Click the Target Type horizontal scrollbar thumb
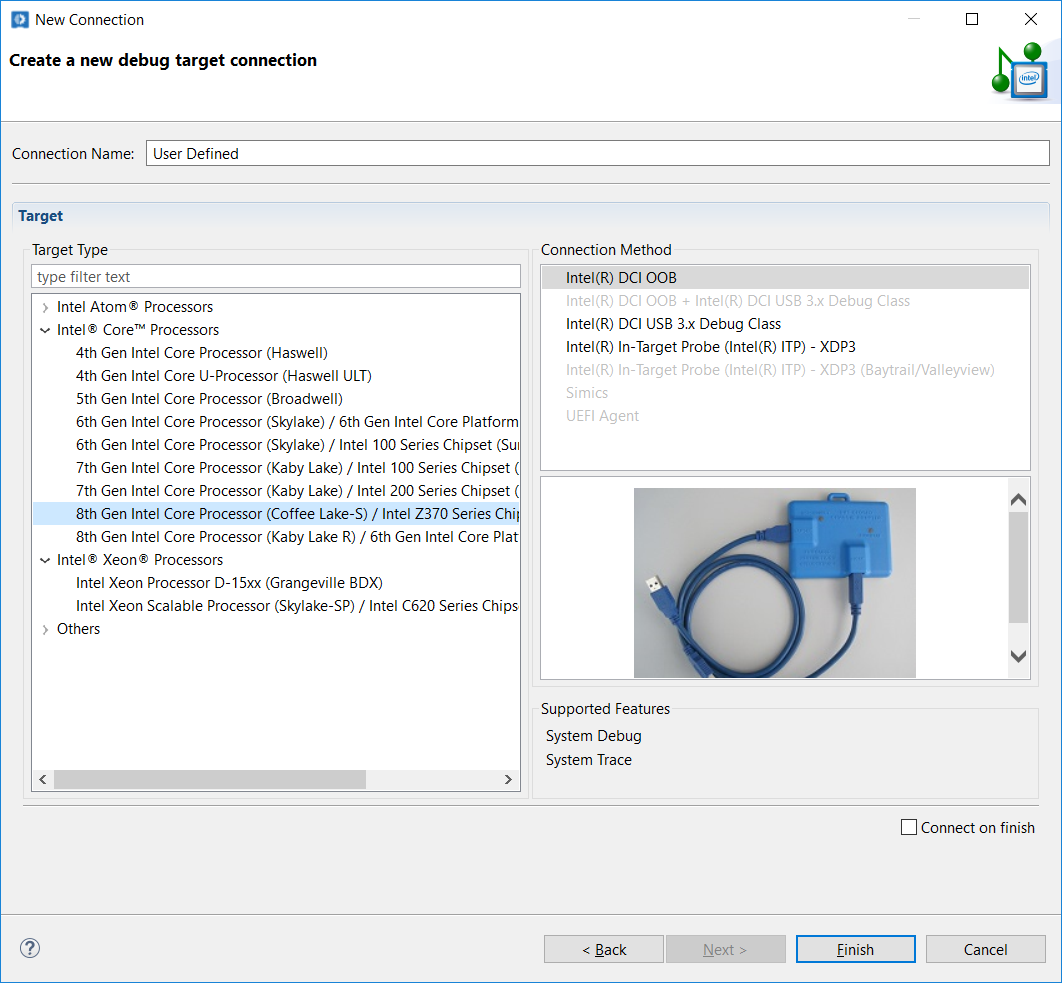Image resolution: width=1062 pixels, height=983 pixels. pyautogui.click(x=210, y=779)
